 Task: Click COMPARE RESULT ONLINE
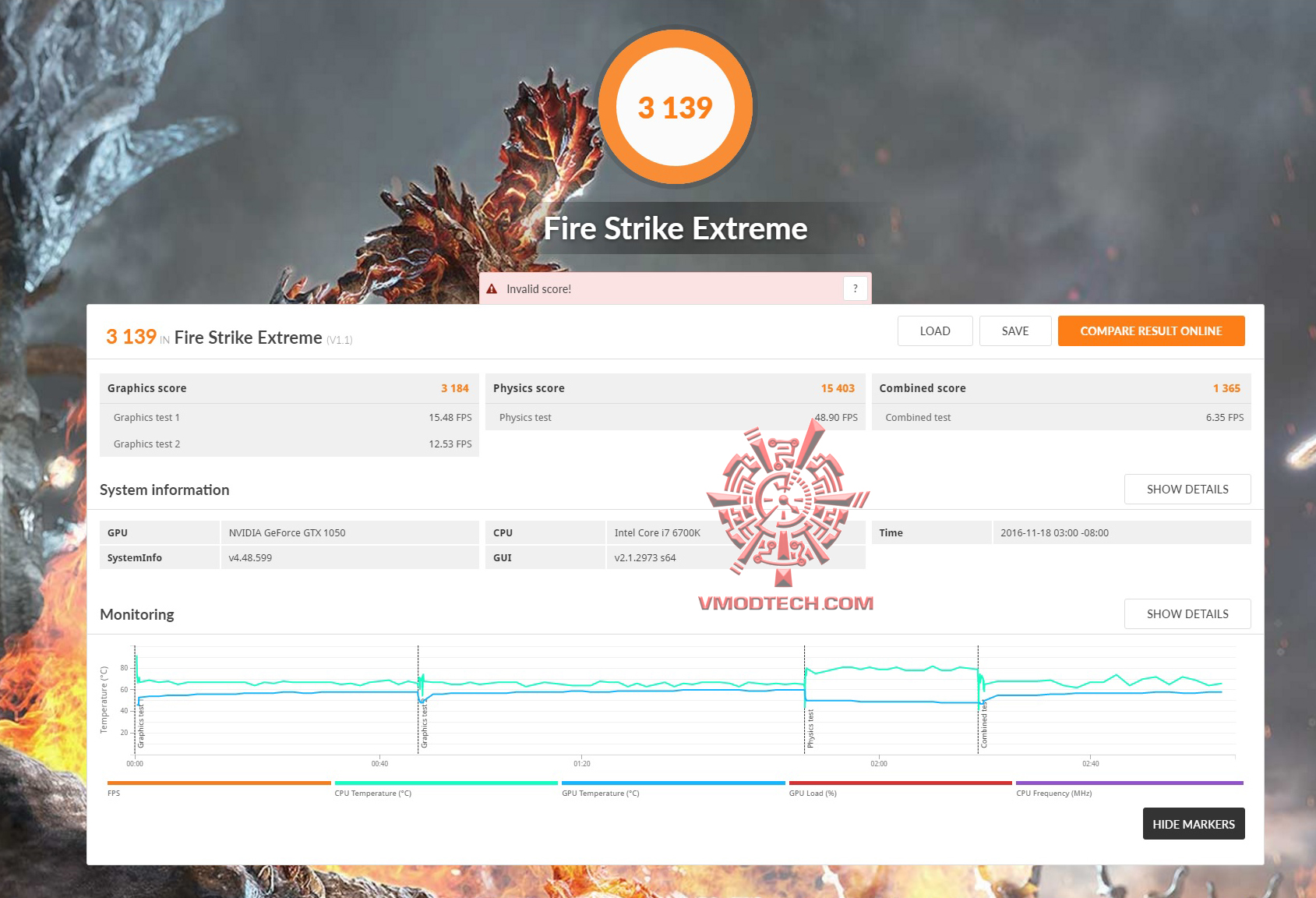tap(1151, 331)
